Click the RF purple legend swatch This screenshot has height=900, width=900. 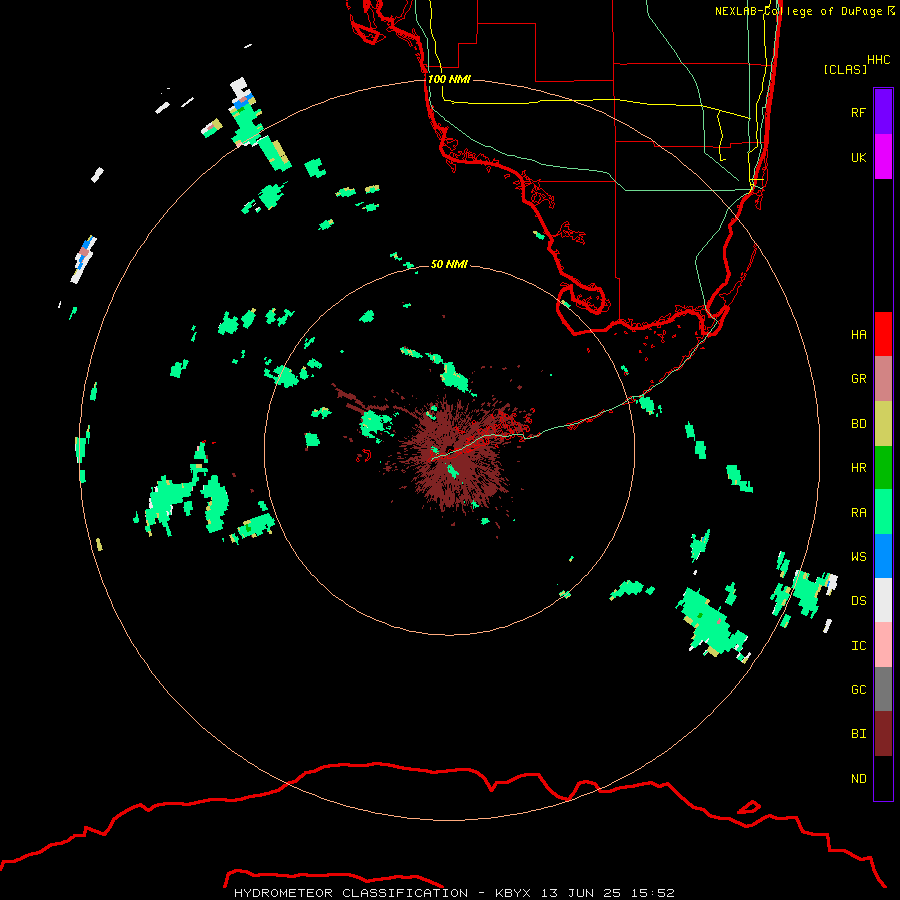tap(883, 112)
